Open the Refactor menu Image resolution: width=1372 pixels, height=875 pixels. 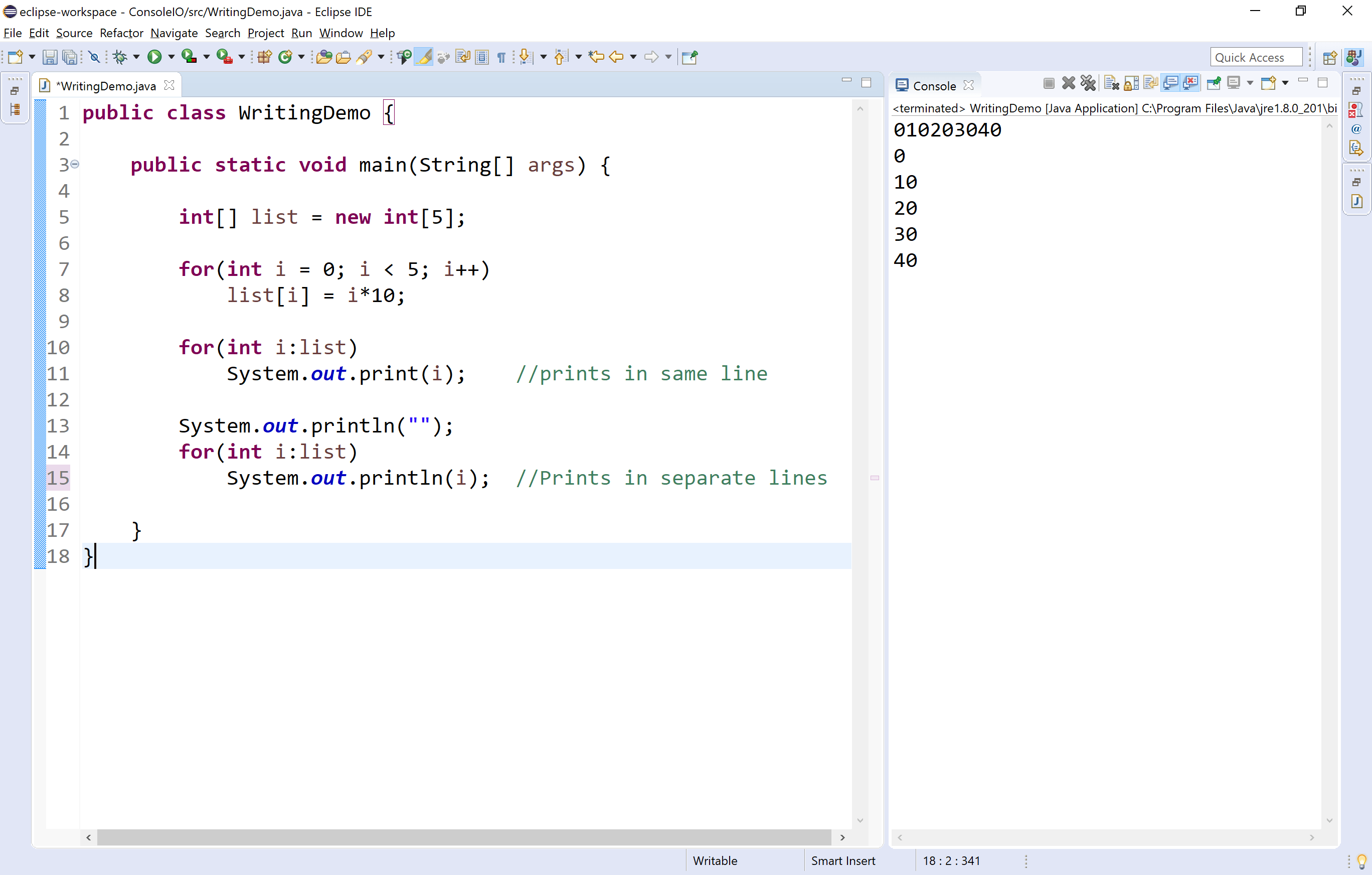point(121,33)
